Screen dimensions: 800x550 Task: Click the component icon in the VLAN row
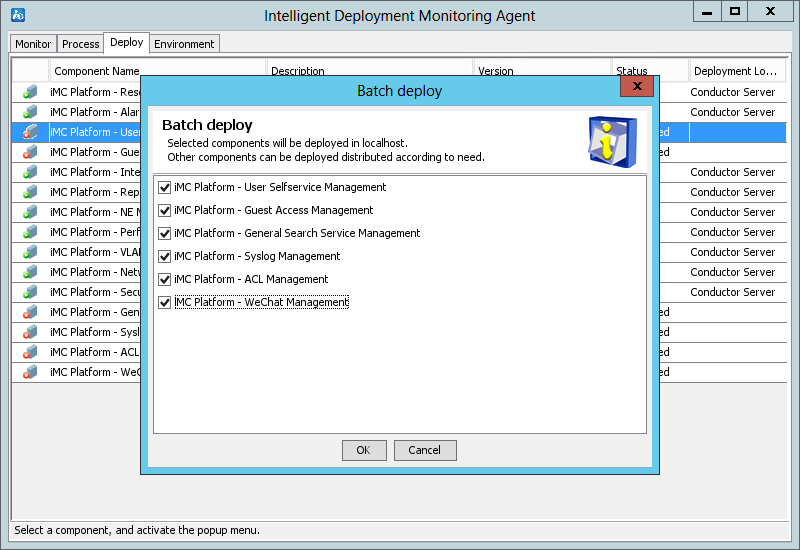(x=30, y=252)
